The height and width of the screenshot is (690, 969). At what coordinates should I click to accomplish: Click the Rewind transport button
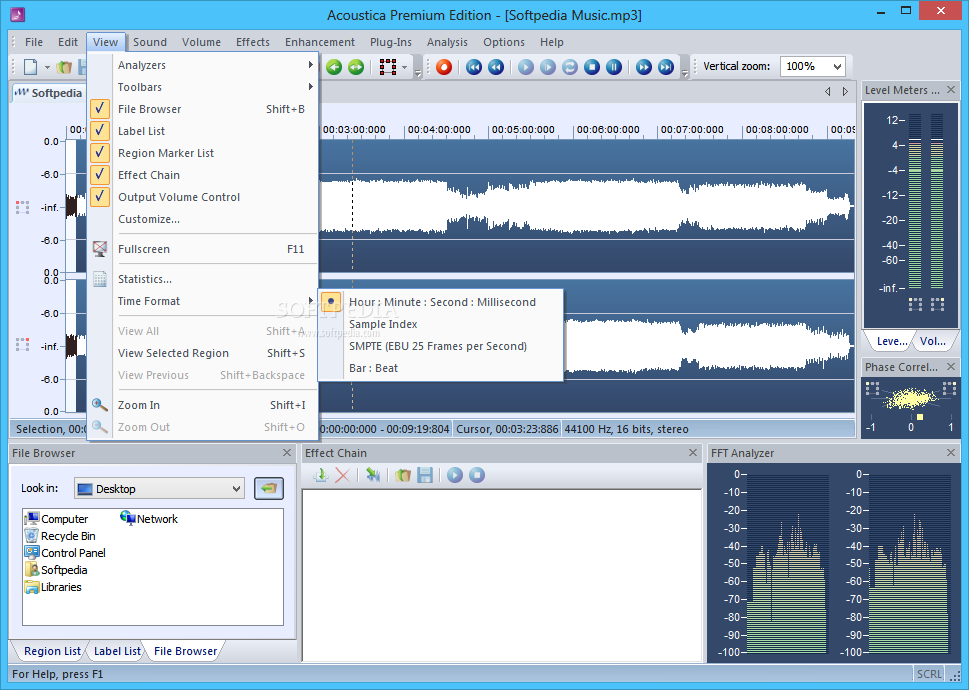pyautogui.click(x=496, y=67)
